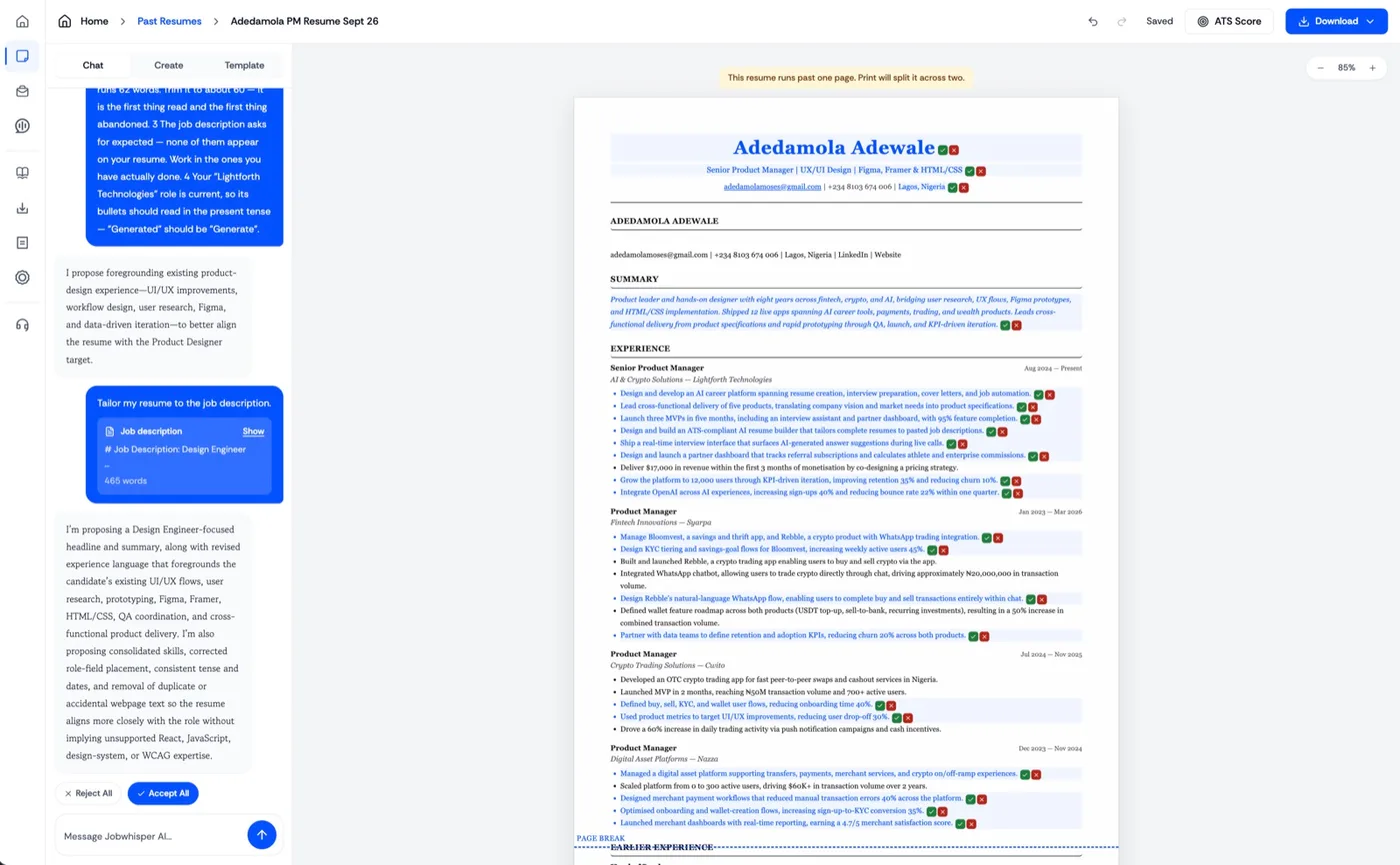The height and width of the screenshot is (865, 1400).
Task: Reject the 'Manage Bloomvest' bullet suggestion
Action: click(998, 538)
